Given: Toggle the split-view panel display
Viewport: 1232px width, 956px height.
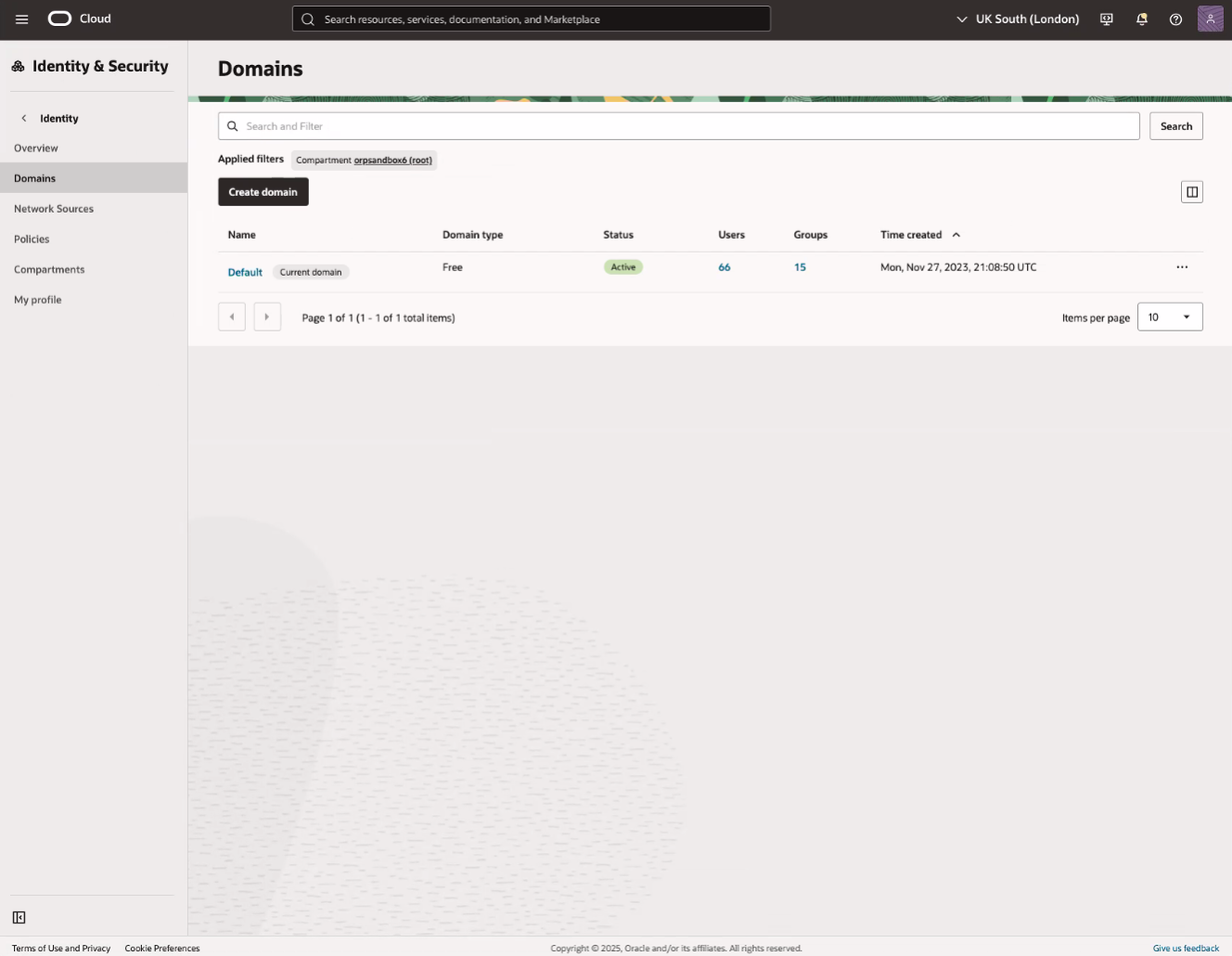Looking at the screenshot, I should tap(1191, 191).
